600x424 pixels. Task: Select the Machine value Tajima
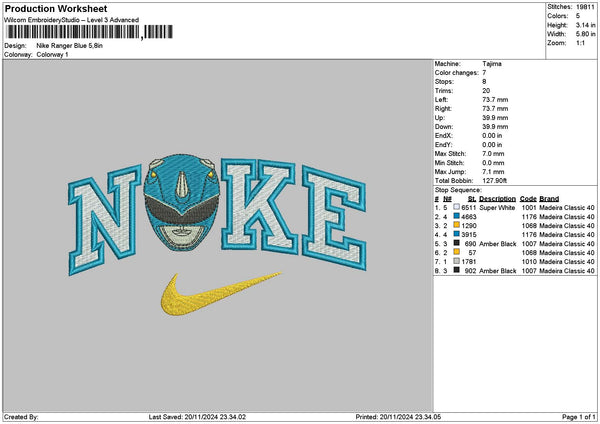coord(492,64)
